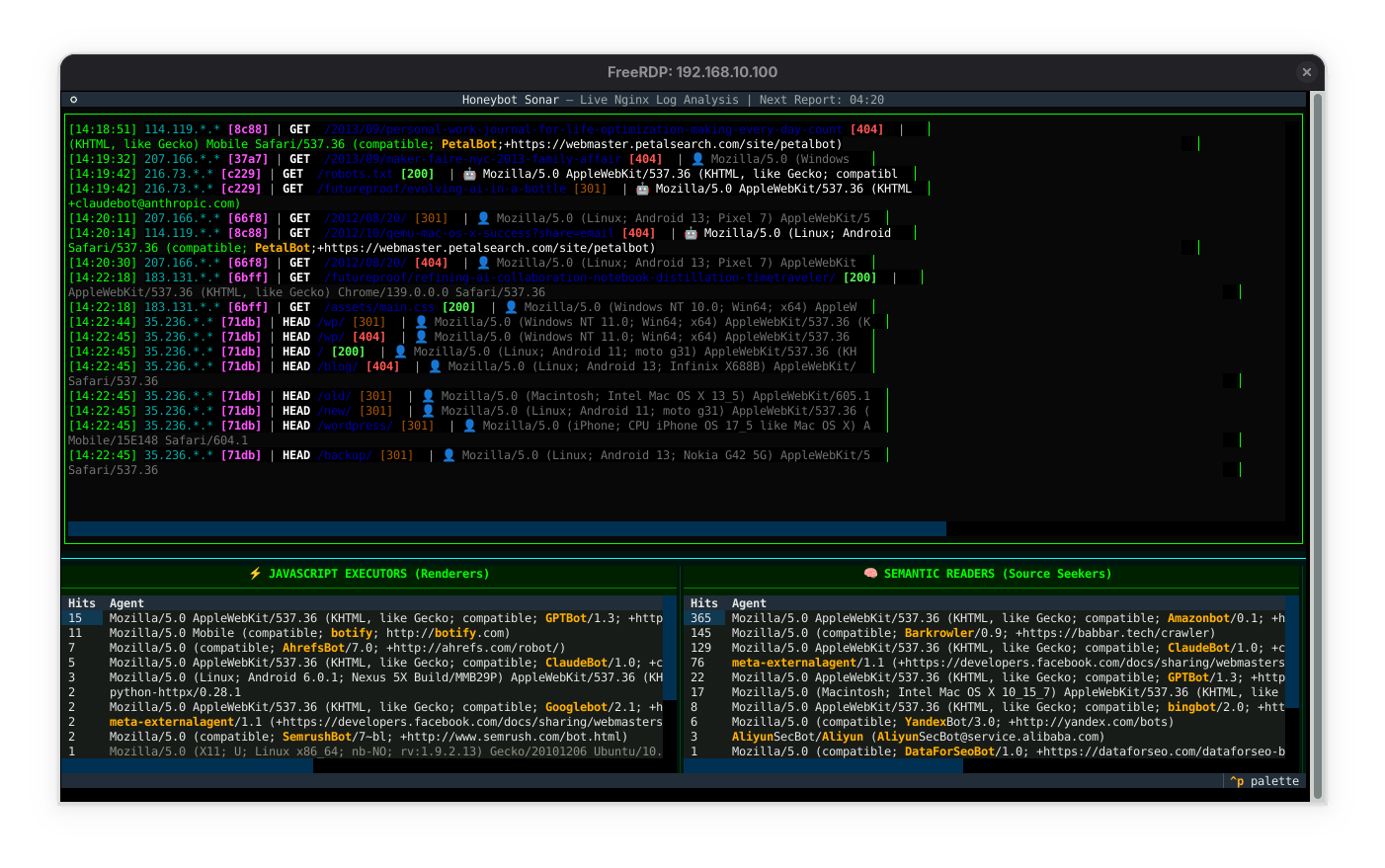
Task: Click person icon in the /blog/ log line
Action: 435,366
